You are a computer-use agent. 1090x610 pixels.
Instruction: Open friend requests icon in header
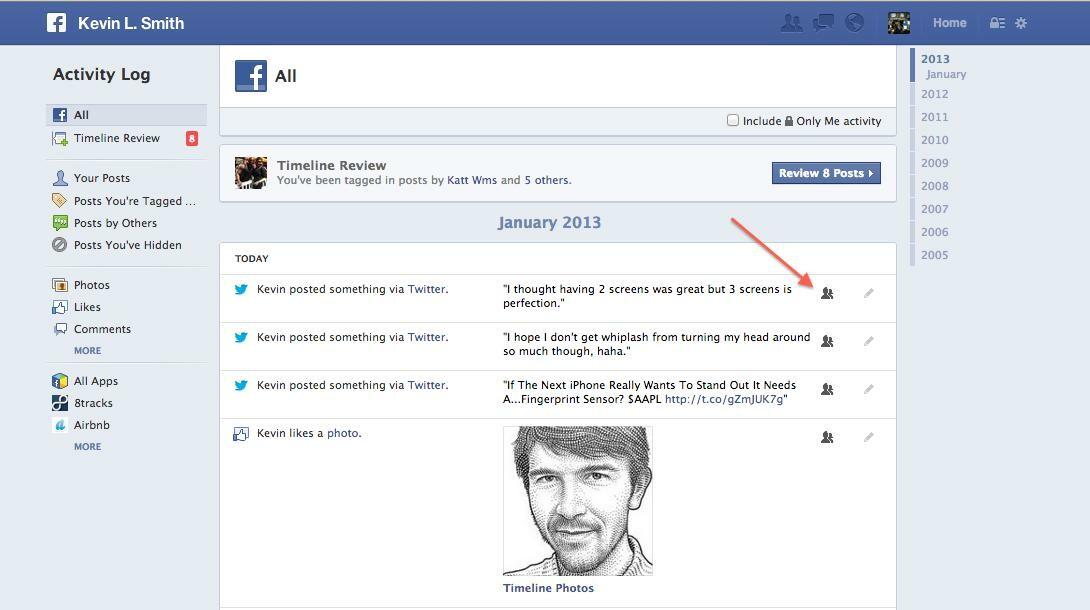click(792, 23)
